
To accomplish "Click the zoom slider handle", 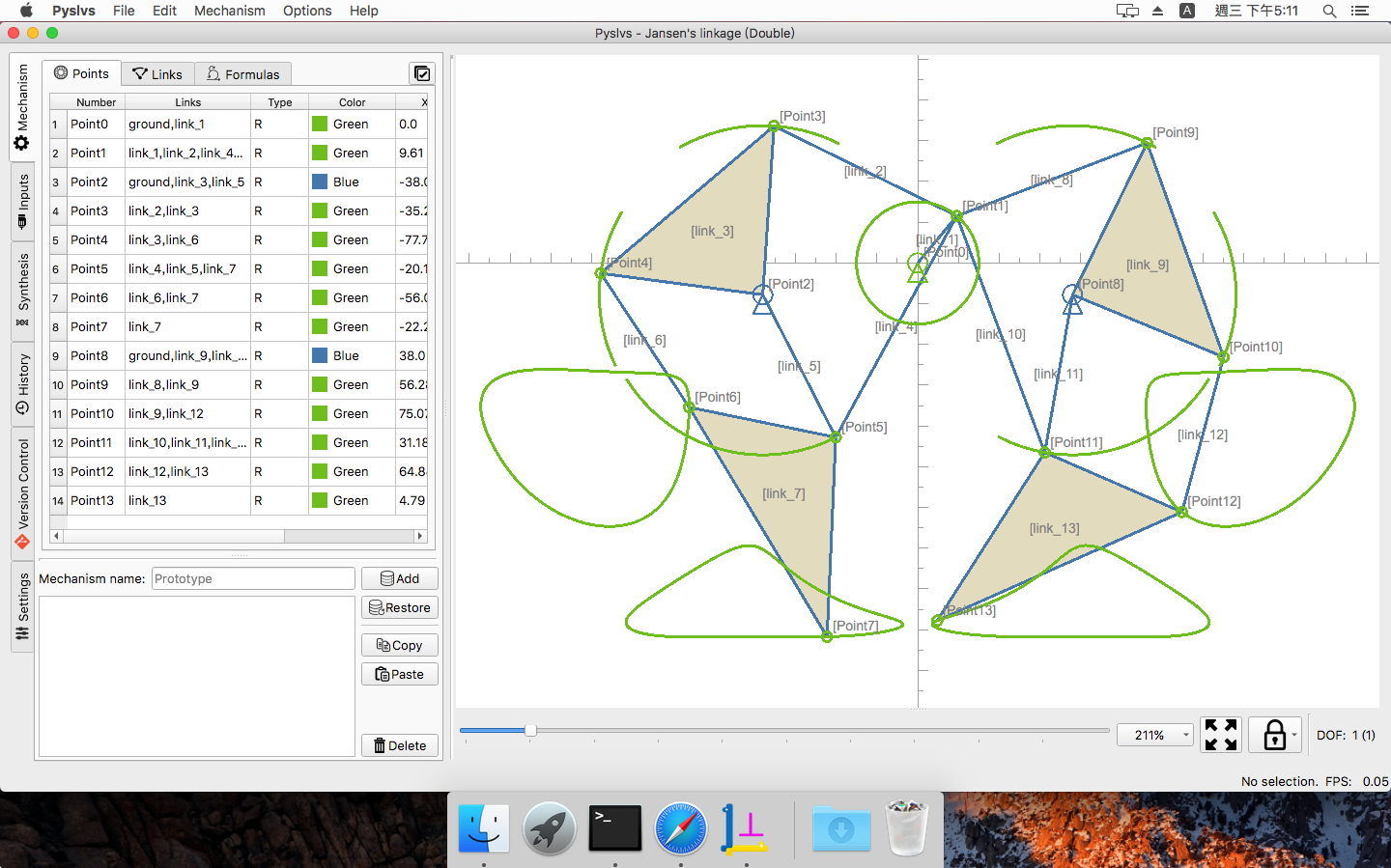I will point(530,730).
